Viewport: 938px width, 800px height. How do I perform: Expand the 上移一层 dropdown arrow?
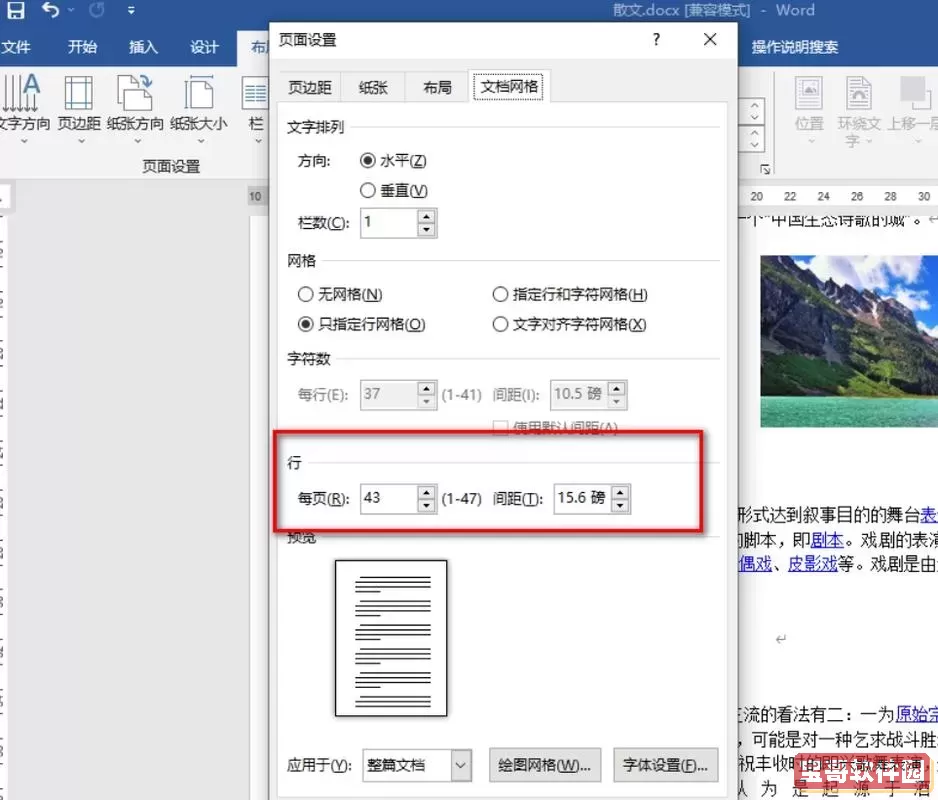click(918, 141)
